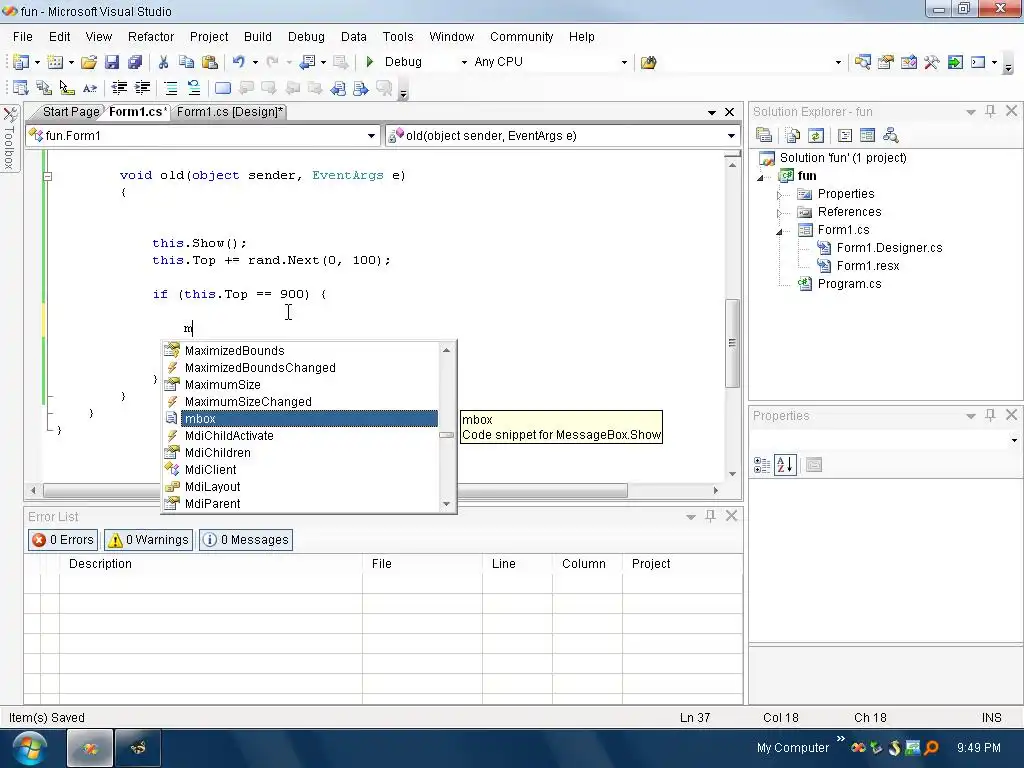Open the Refactor menu
The width and height of the screenshot is (1024, 768).
tap(151, 37)
